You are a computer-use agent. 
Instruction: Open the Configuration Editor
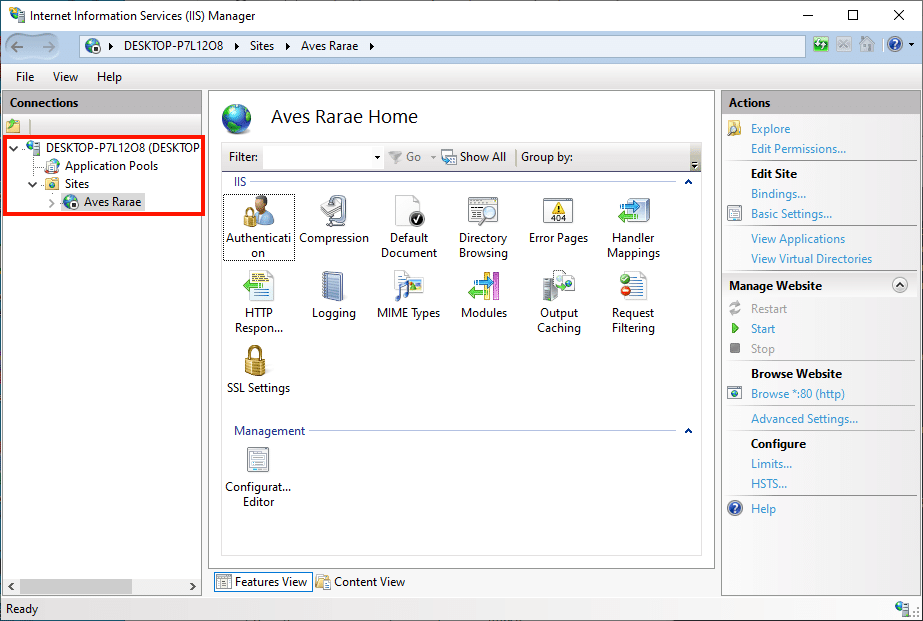pos(258,466)
